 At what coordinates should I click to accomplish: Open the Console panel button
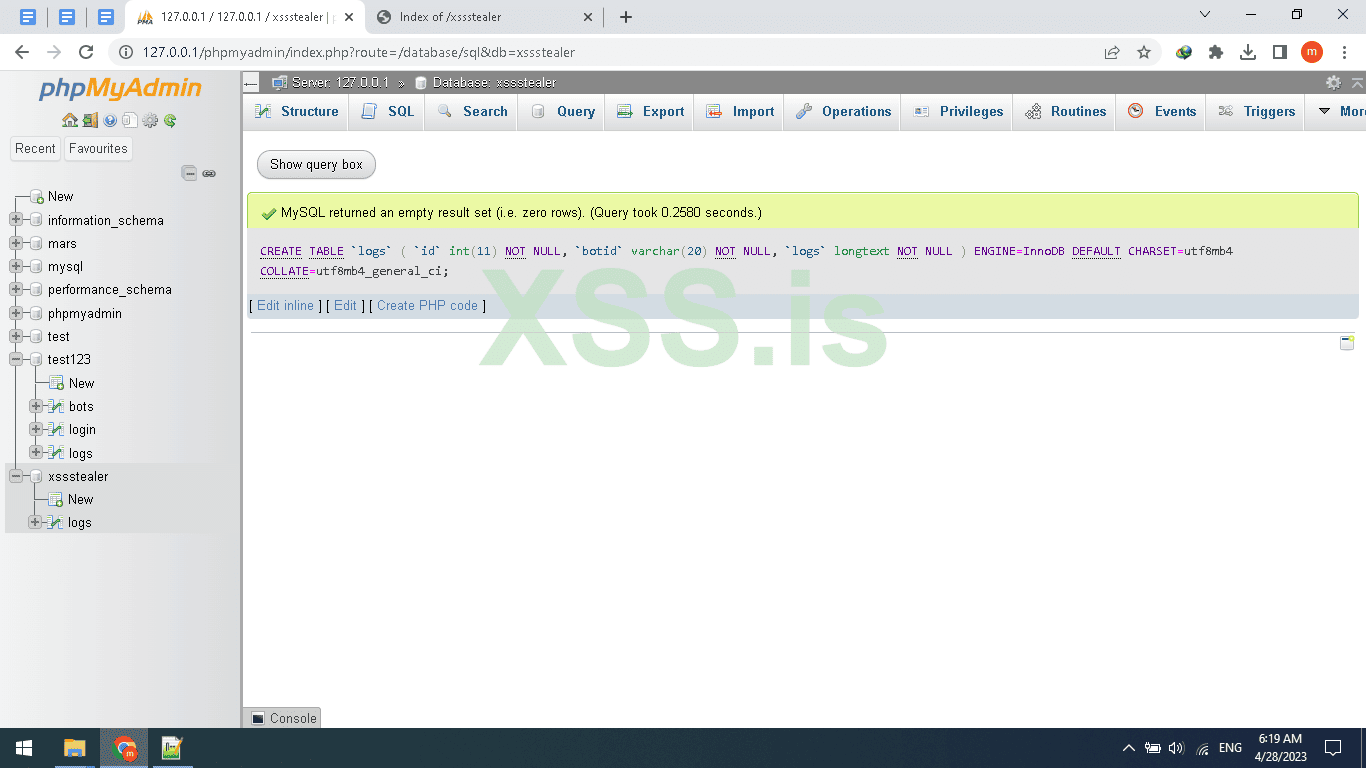(x=283, y=718)
